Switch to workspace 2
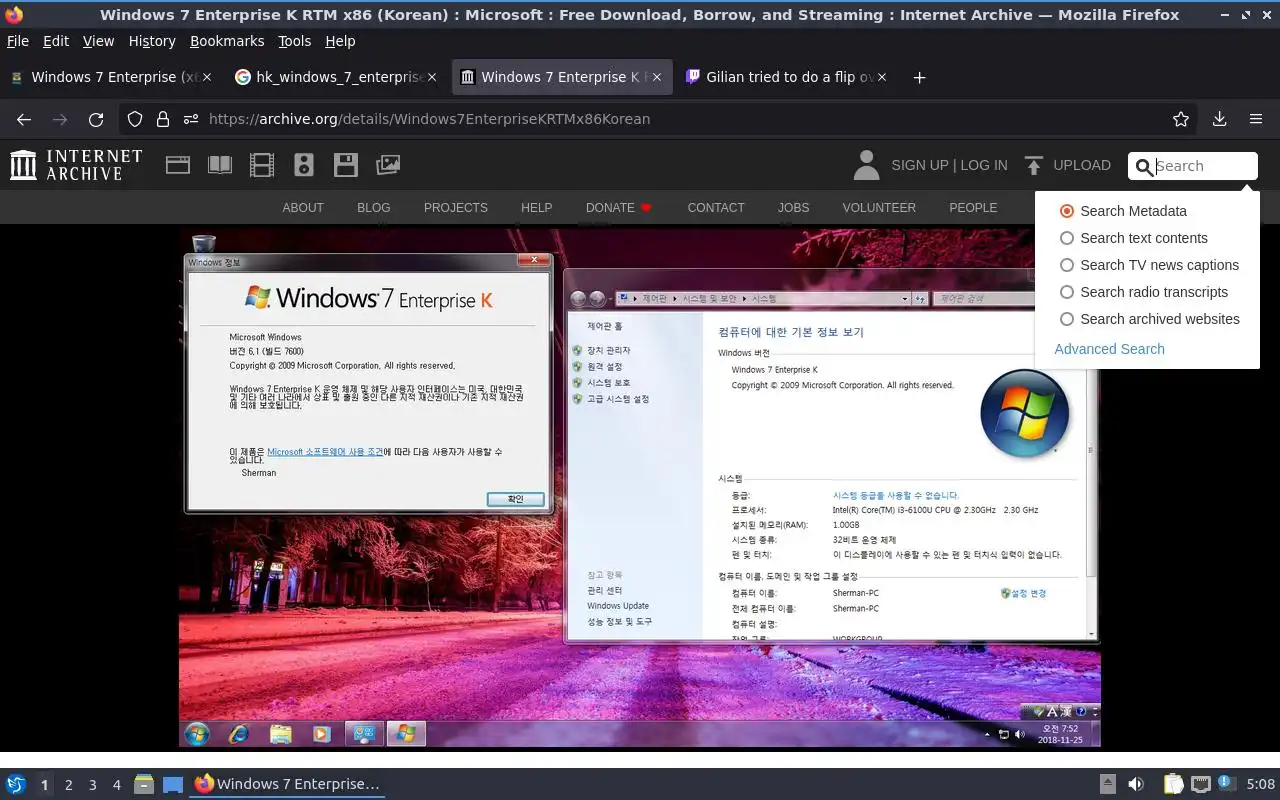Viewport: 1280px width, 800px height. point(68,785)
